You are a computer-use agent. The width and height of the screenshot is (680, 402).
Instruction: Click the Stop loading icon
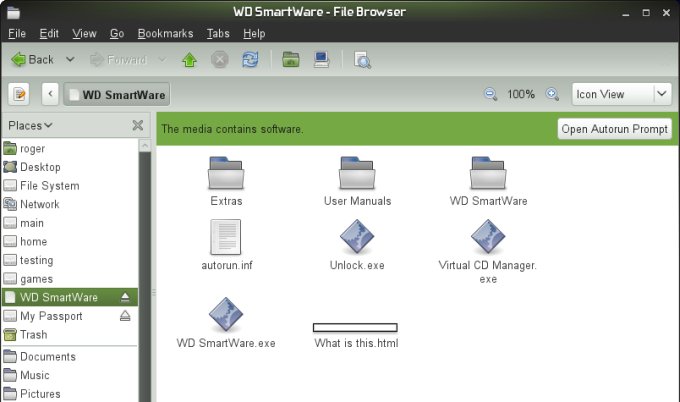click(220, 60)
